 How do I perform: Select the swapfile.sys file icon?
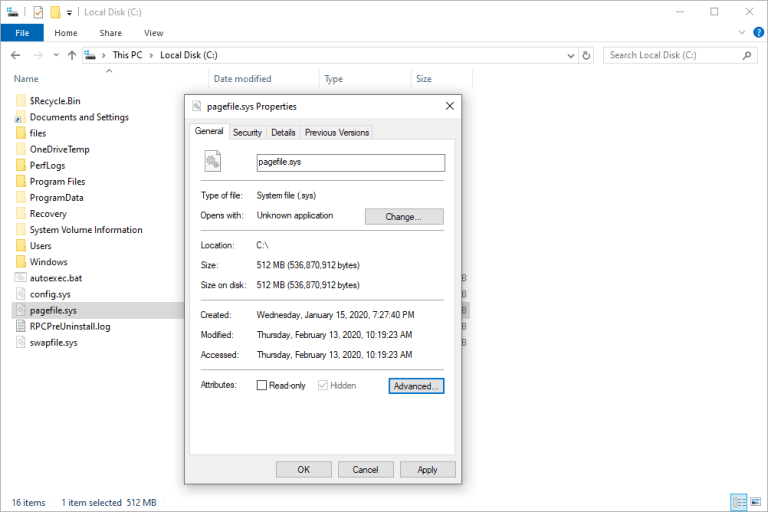point(21,342)
